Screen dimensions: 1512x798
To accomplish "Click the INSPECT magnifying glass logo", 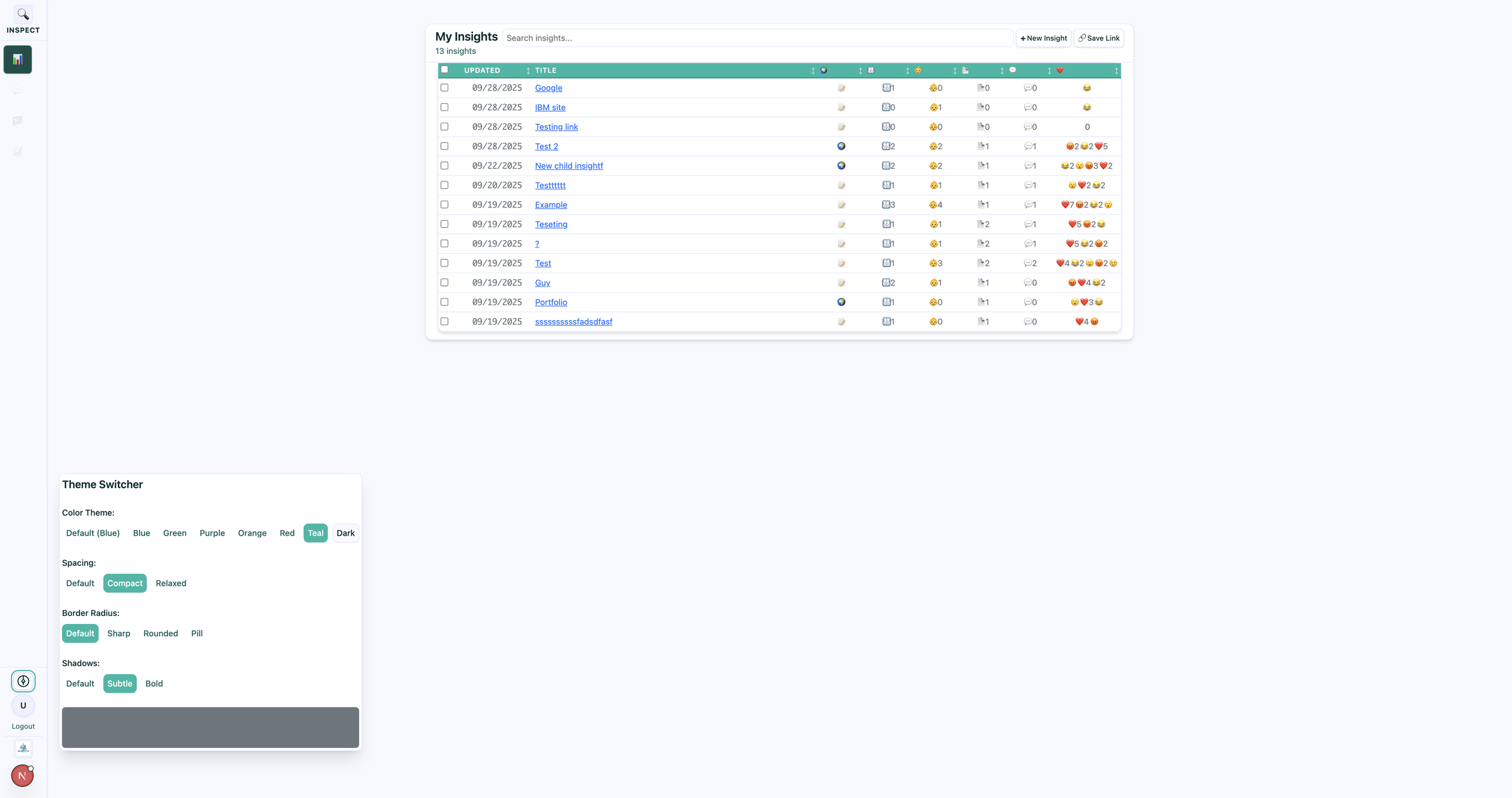I will [23, 15].
